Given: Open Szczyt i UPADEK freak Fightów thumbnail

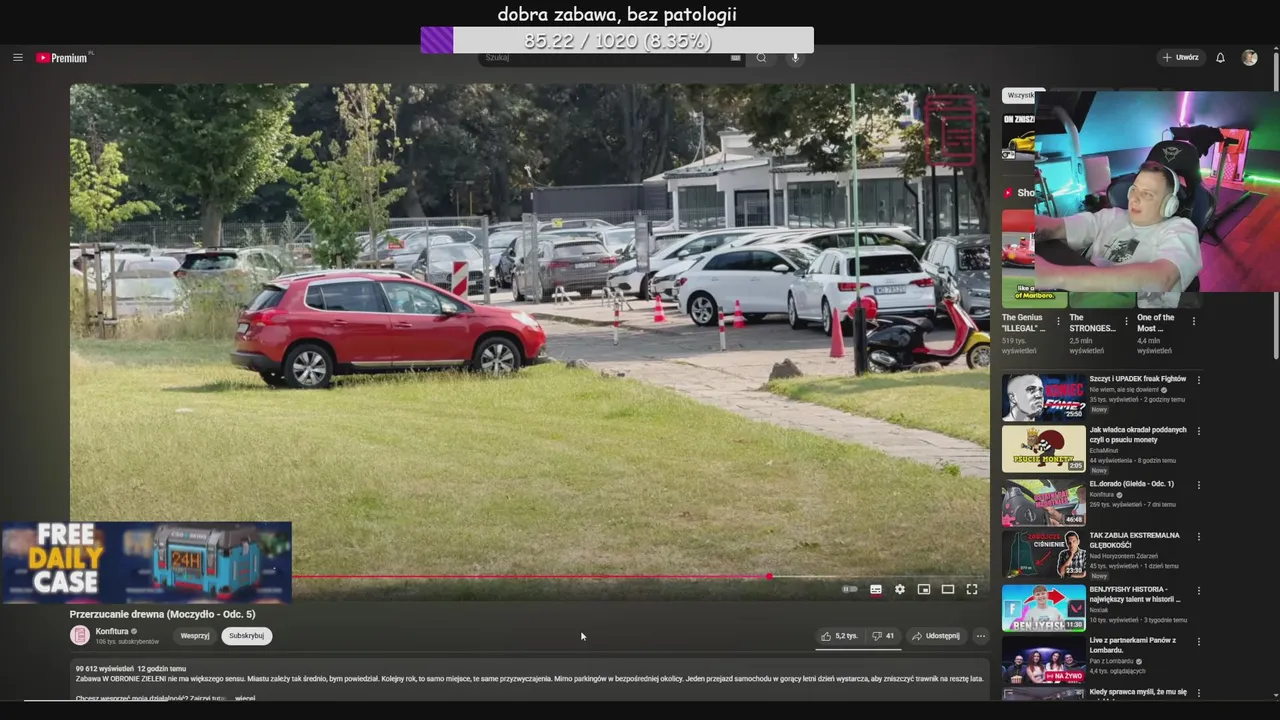Looking at the screenshot, I should click(x=1043, y=397).
